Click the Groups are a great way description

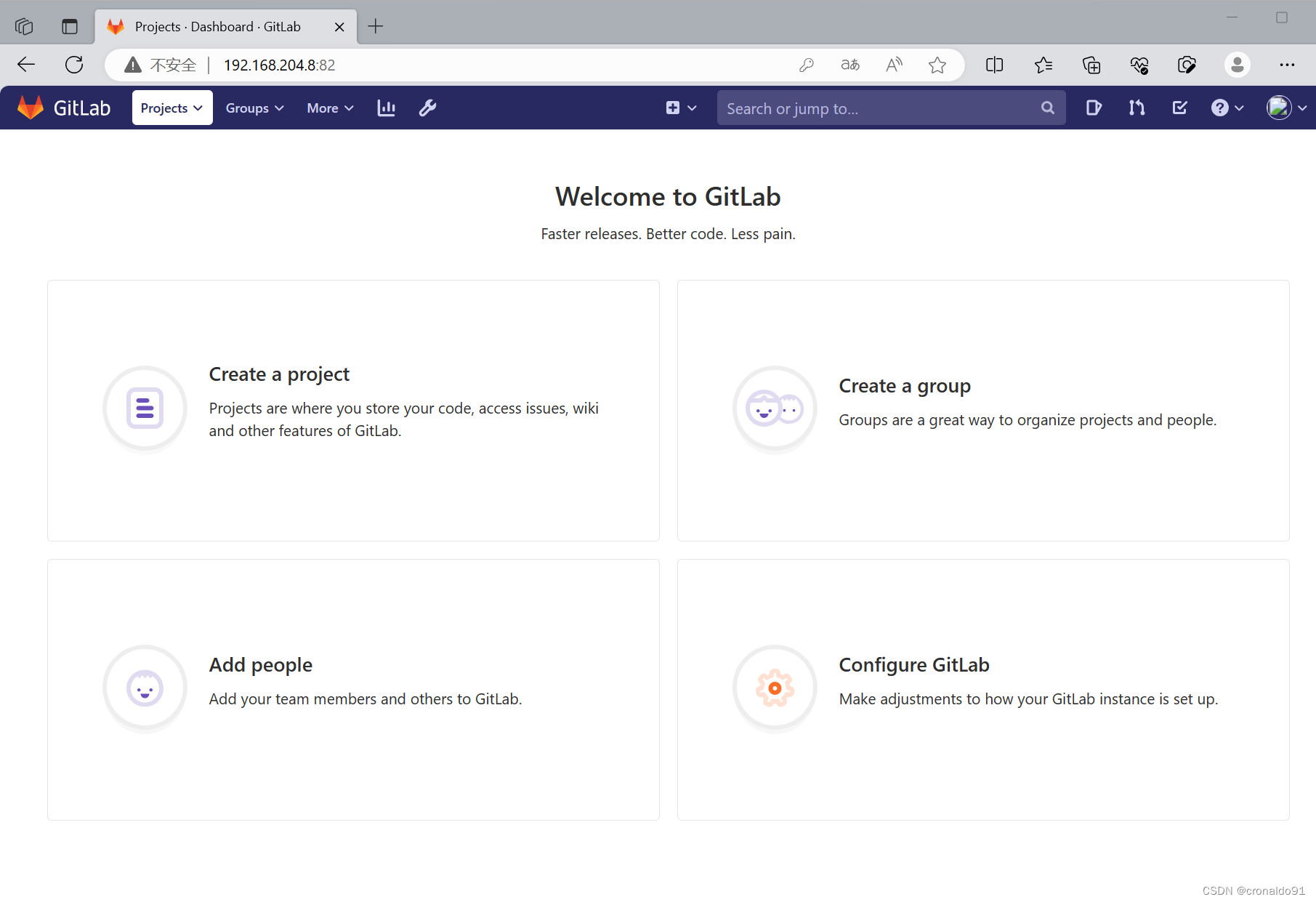(1028, 420)
